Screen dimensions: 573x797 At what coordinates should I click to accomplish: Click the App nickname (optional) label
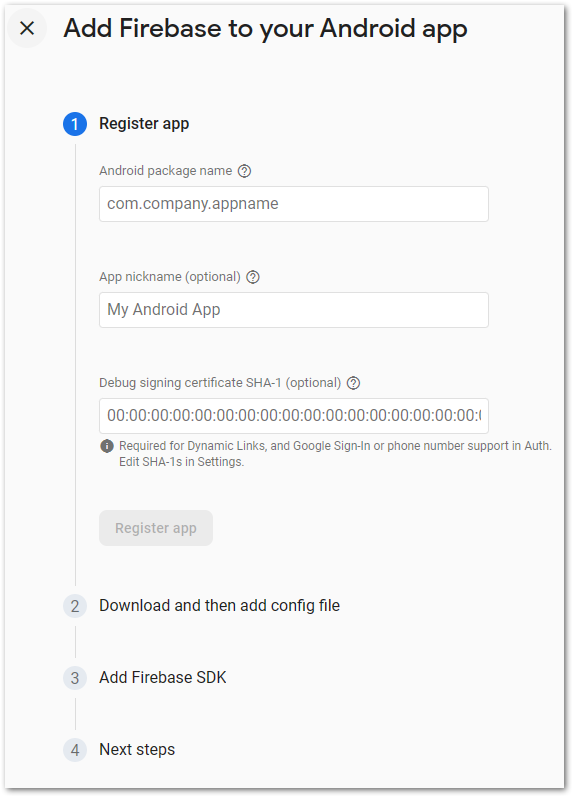[170, 277]
